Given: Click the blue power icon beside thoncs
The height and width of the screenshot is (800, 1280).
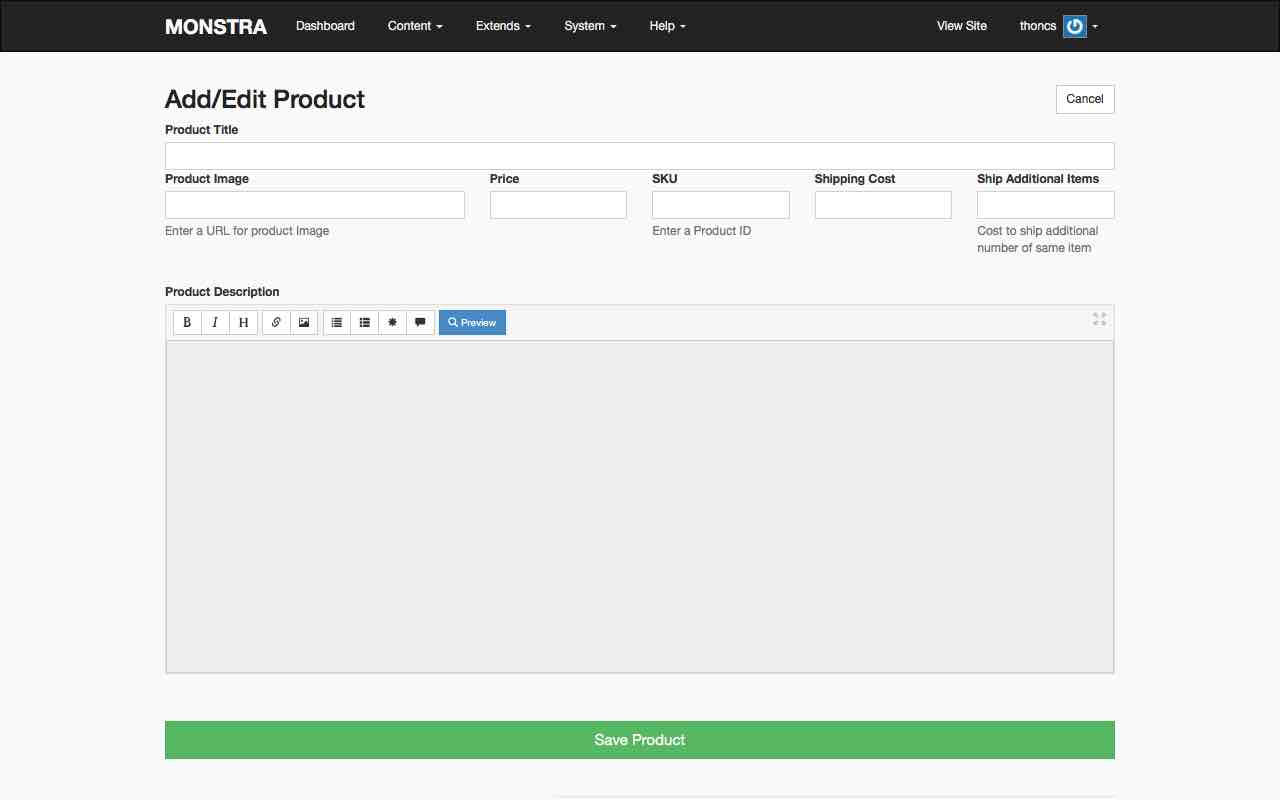Looking at the screenshot, I should [1074, 26].
